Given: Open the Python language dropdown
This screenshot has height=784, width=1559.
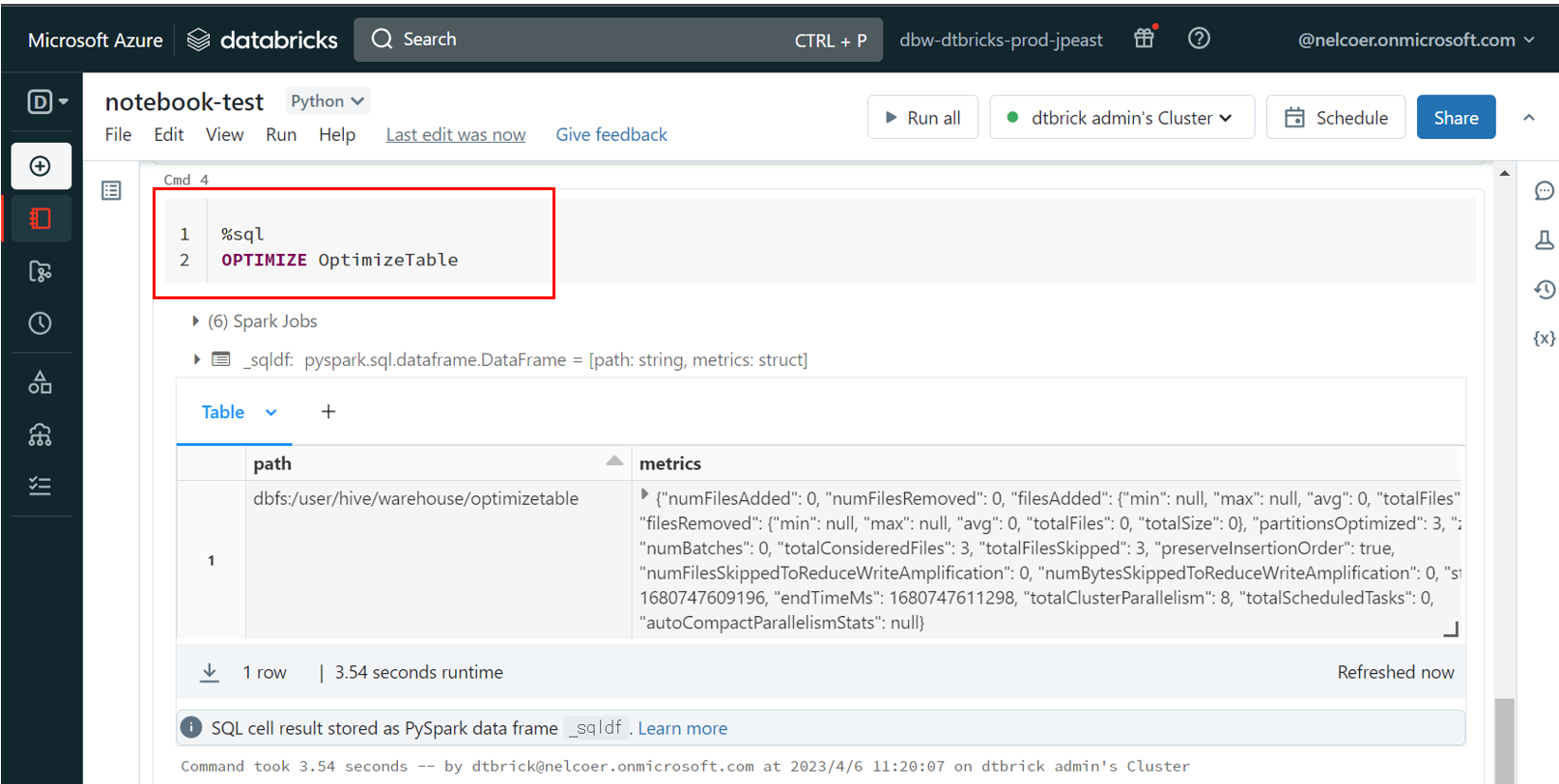Looking at the screenshot, I should [x=327, y=101].
